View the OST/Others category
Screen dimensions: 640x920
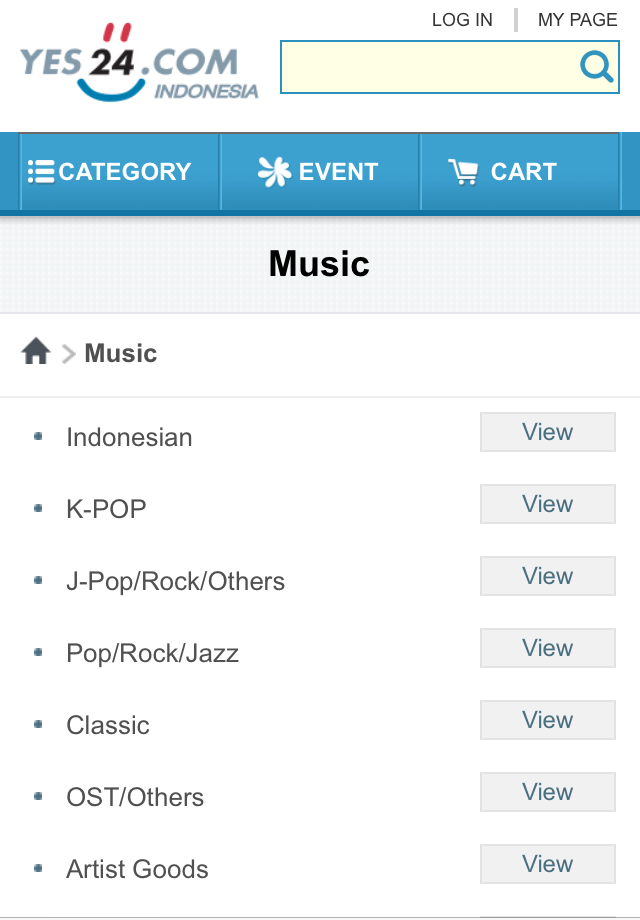tap(547, 793)
